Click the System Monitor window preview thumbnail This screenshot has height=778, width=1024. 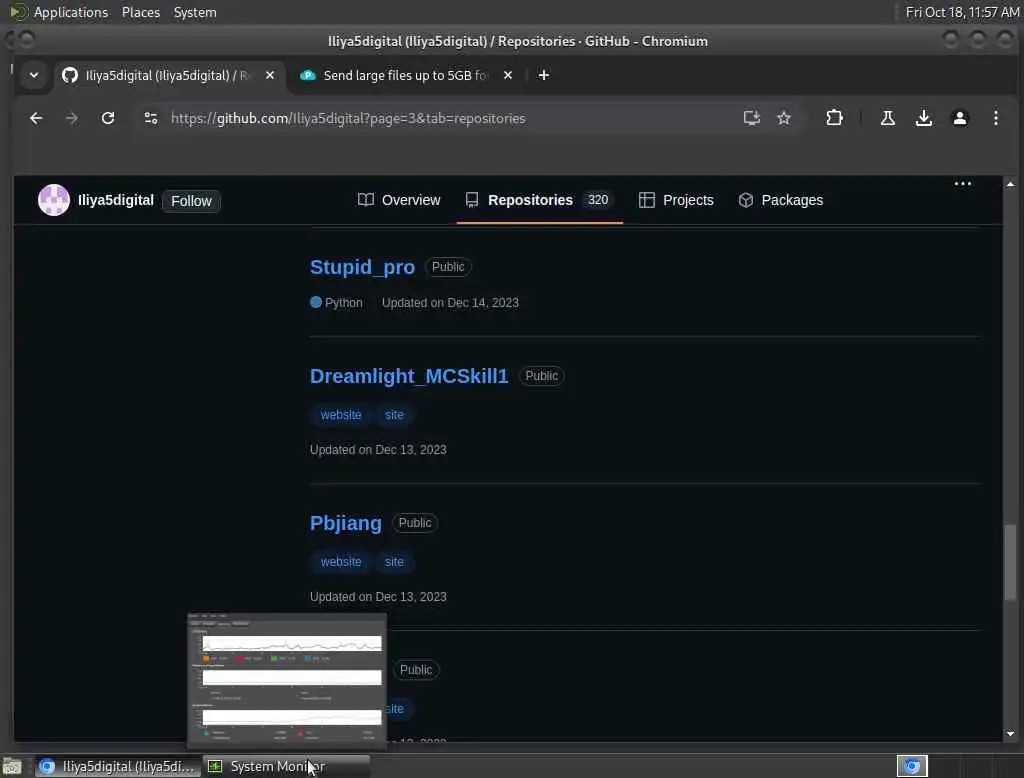[x=287, y=681]
